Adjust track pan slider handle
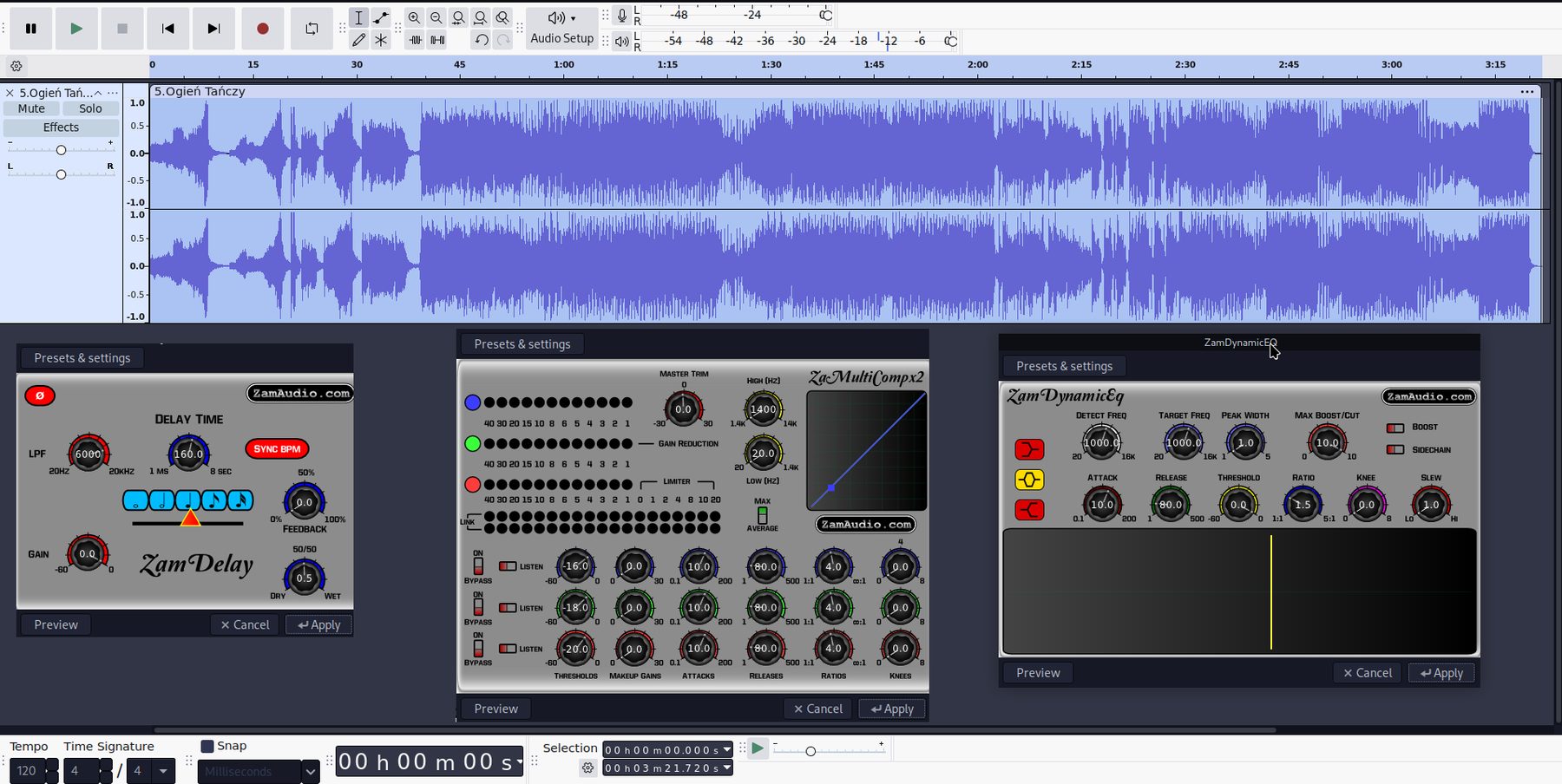This screenshot has width=1562, height=784. pyautogui.click(x=61, y=174)
